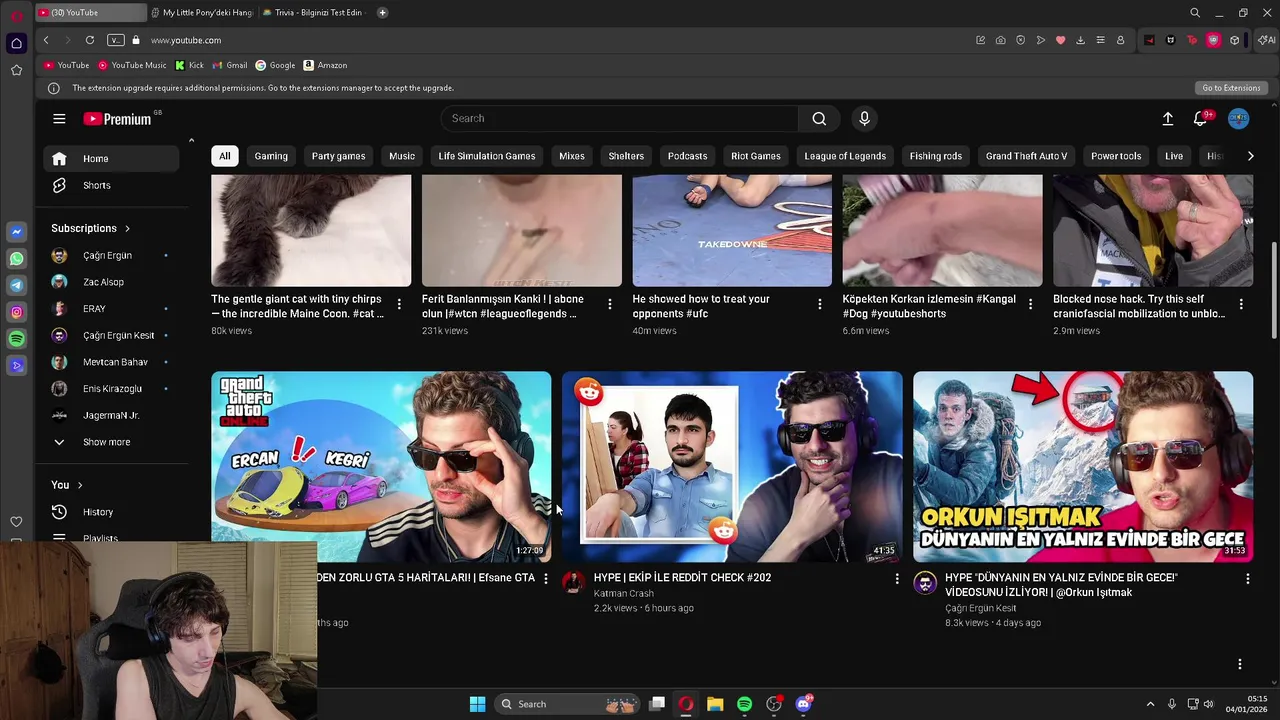Open File Explorer from taskbar

715,704
